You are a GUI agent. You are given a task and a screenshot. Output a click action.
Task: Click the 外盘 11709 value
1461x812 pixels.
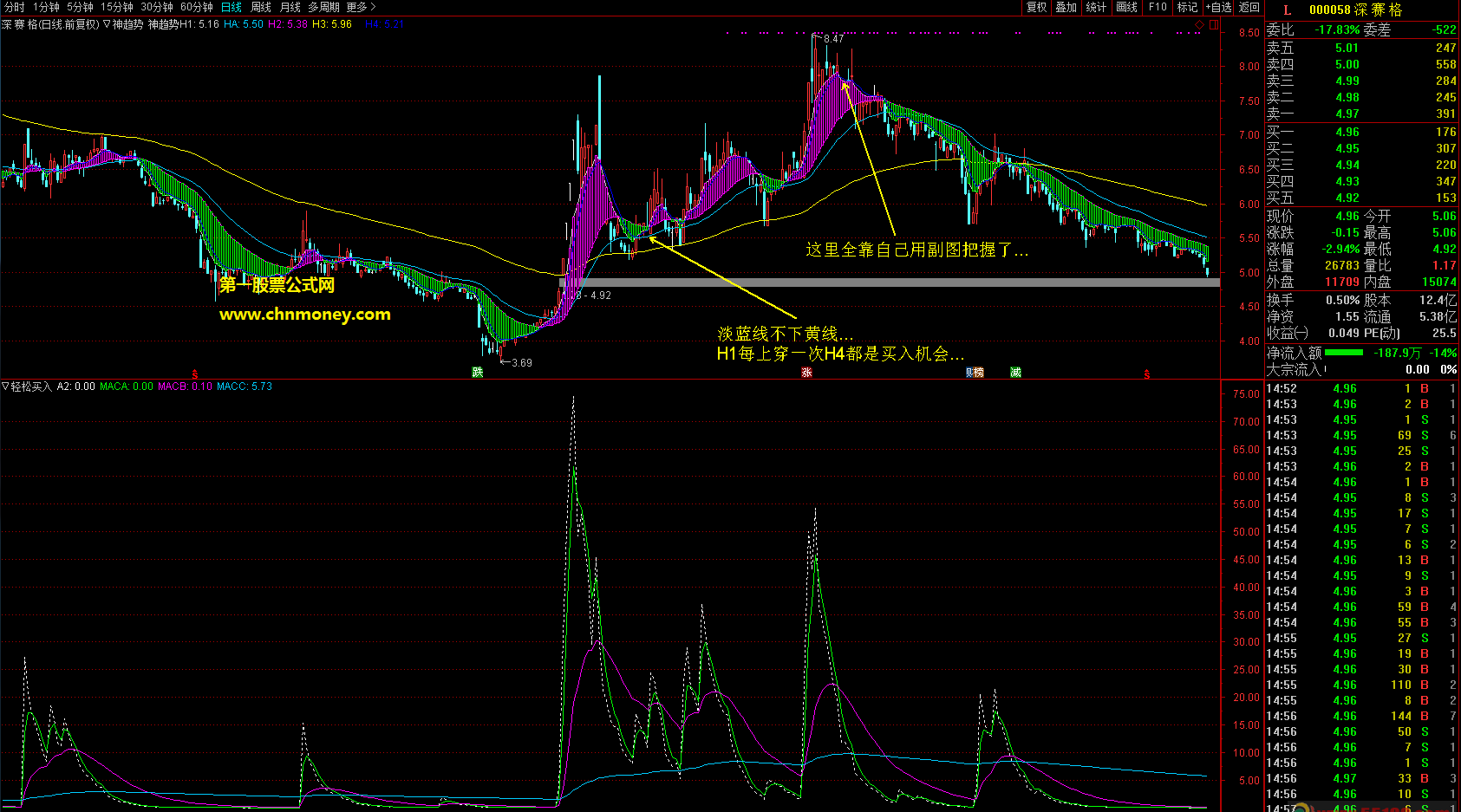point(1342,282)
